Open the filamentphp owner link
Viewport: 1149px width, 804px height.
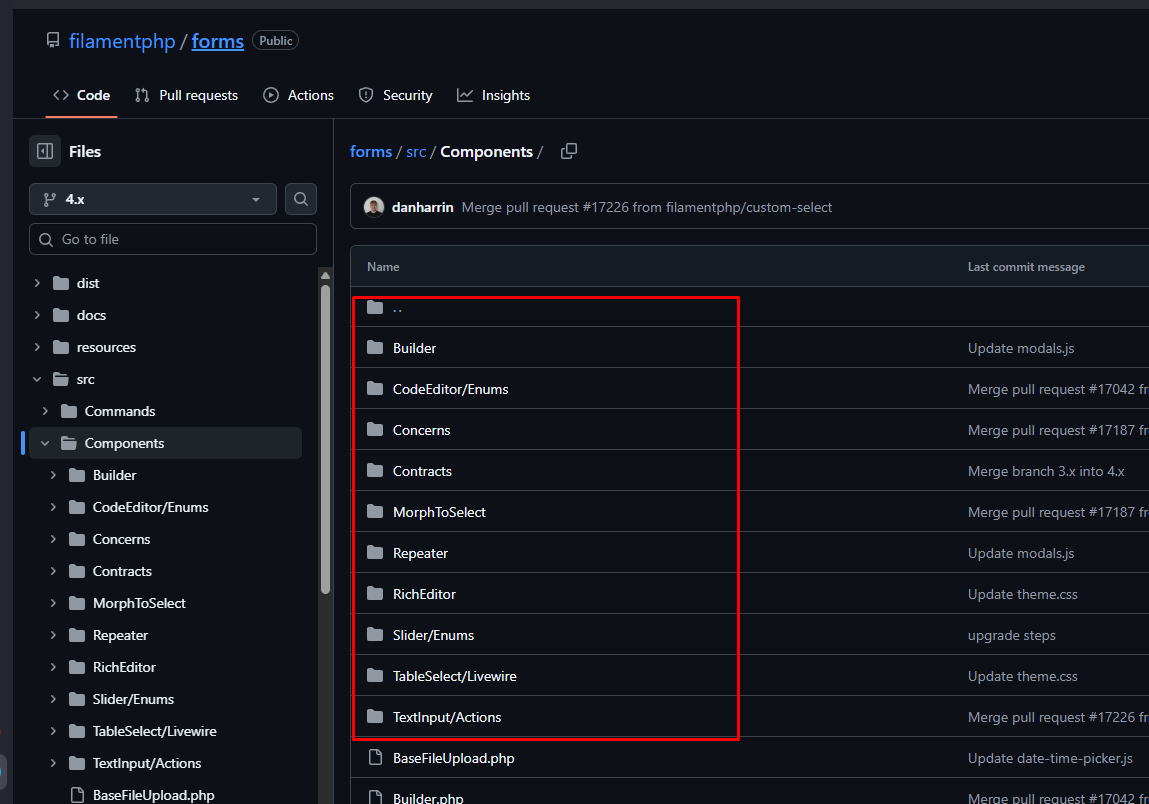(x=122, y=41)
